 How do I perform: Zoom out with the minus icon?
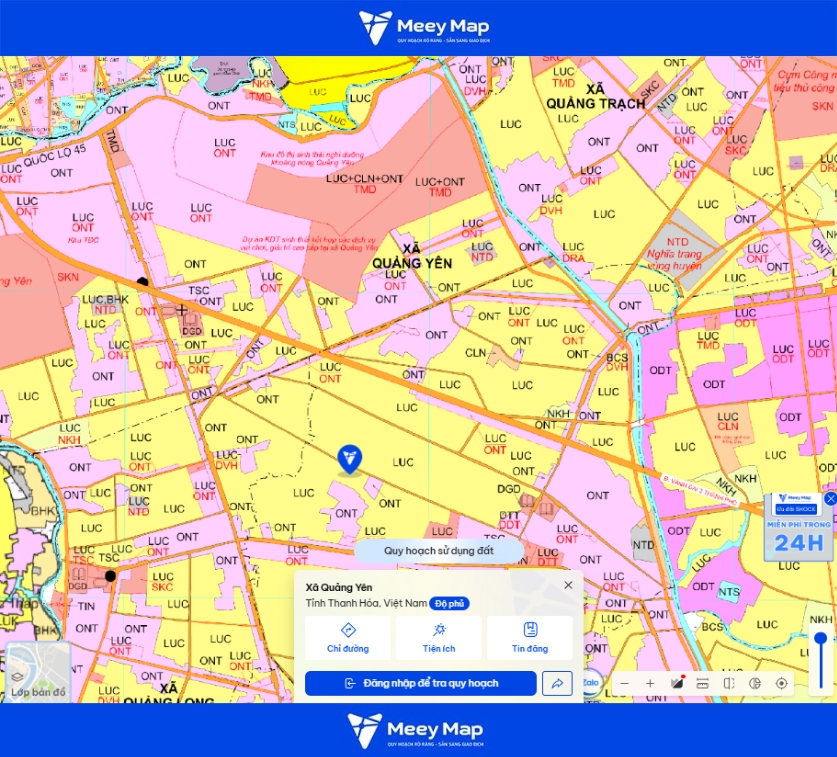pyautogui.click(x=625, y=683)
